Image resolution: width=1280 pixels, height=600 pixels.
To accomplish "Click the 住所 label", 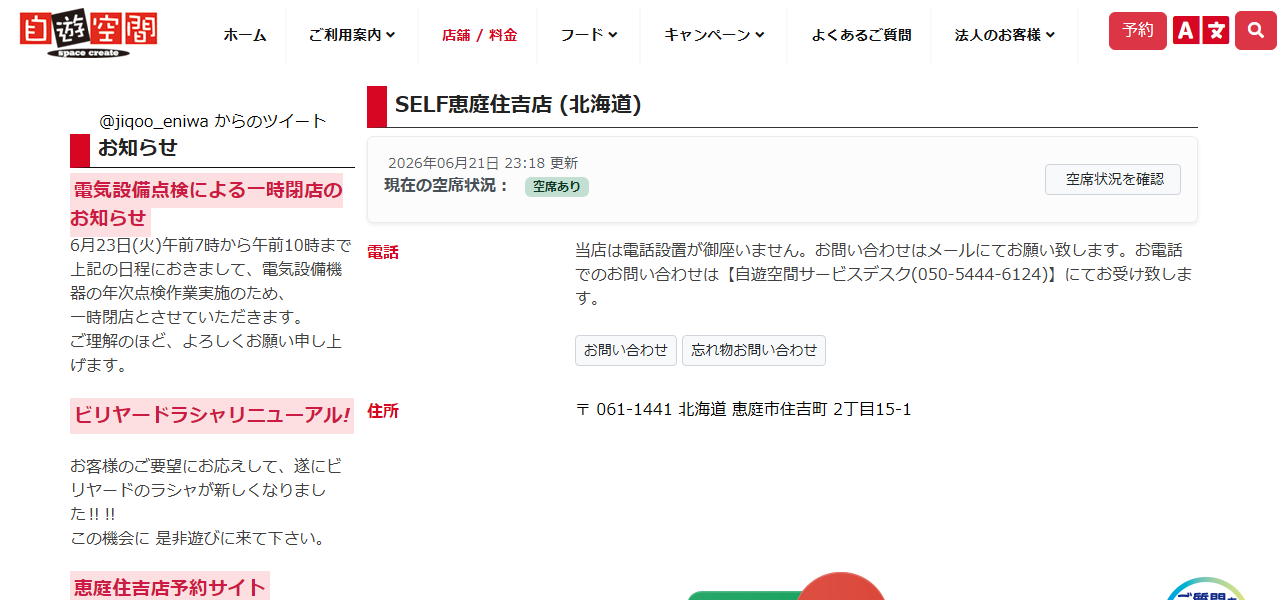I will pyautogui.click(x=383, y=411).
